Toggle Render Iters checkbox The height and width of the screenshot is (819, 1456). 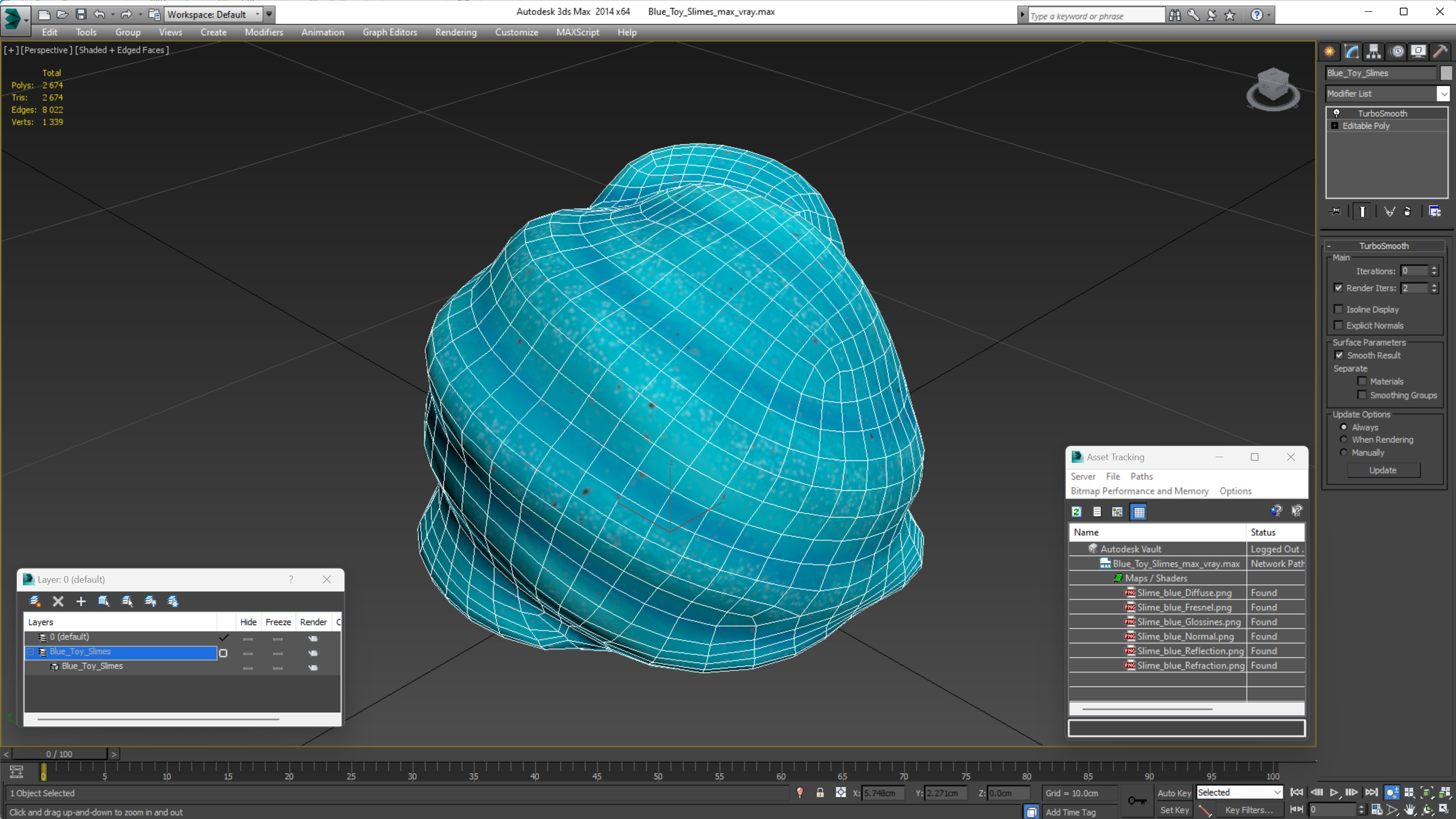(1339, 288)
